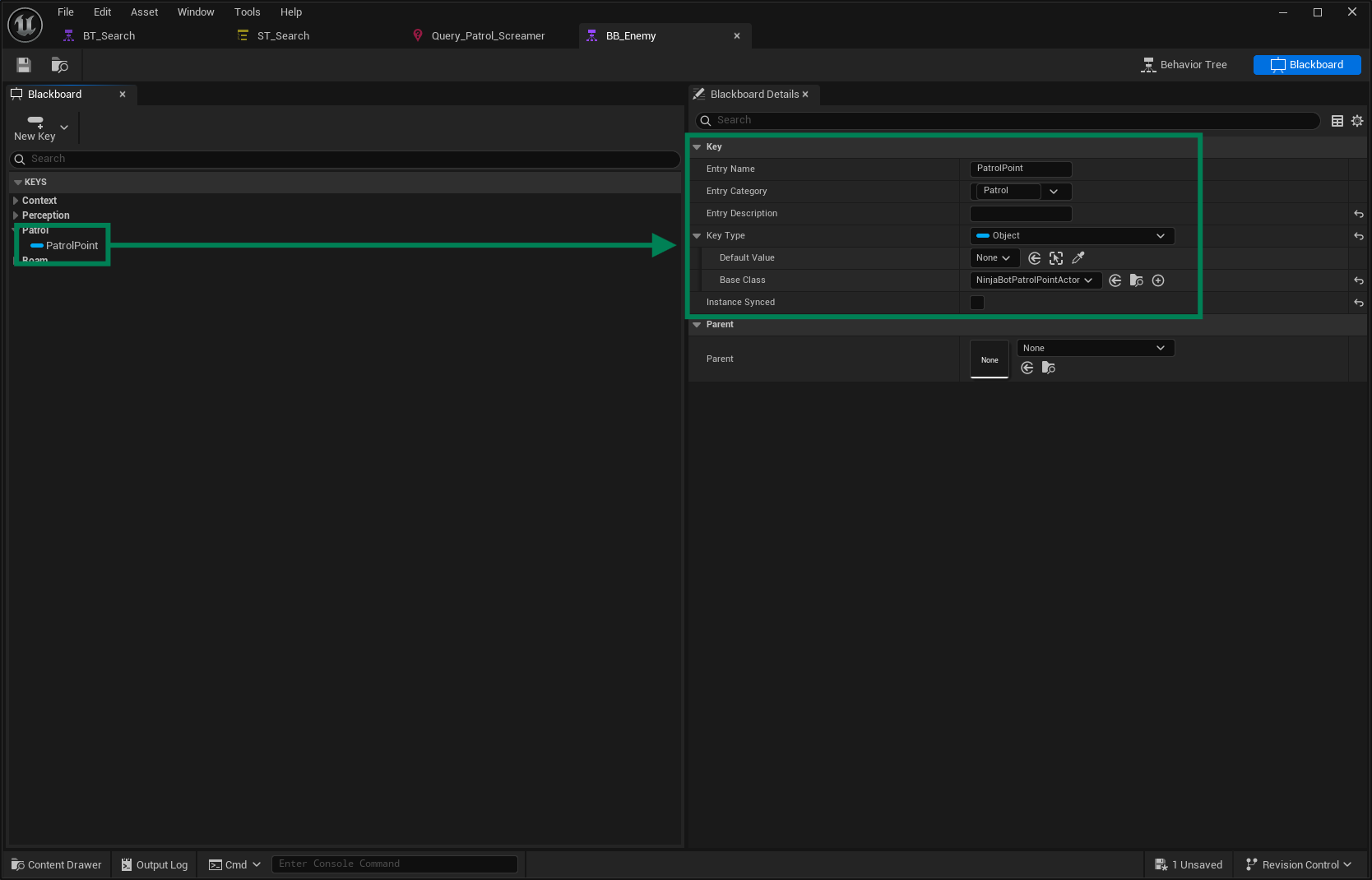Image resolution: width=1372 pixels, height=880 pixels.
Task: Open the details settings gear icon
Action: click(x=1357, y=121)
